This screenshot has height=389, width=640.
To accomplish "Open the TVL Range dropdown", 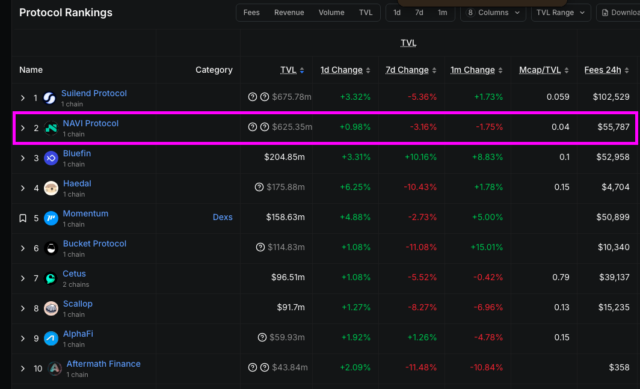I will [560, 13].
